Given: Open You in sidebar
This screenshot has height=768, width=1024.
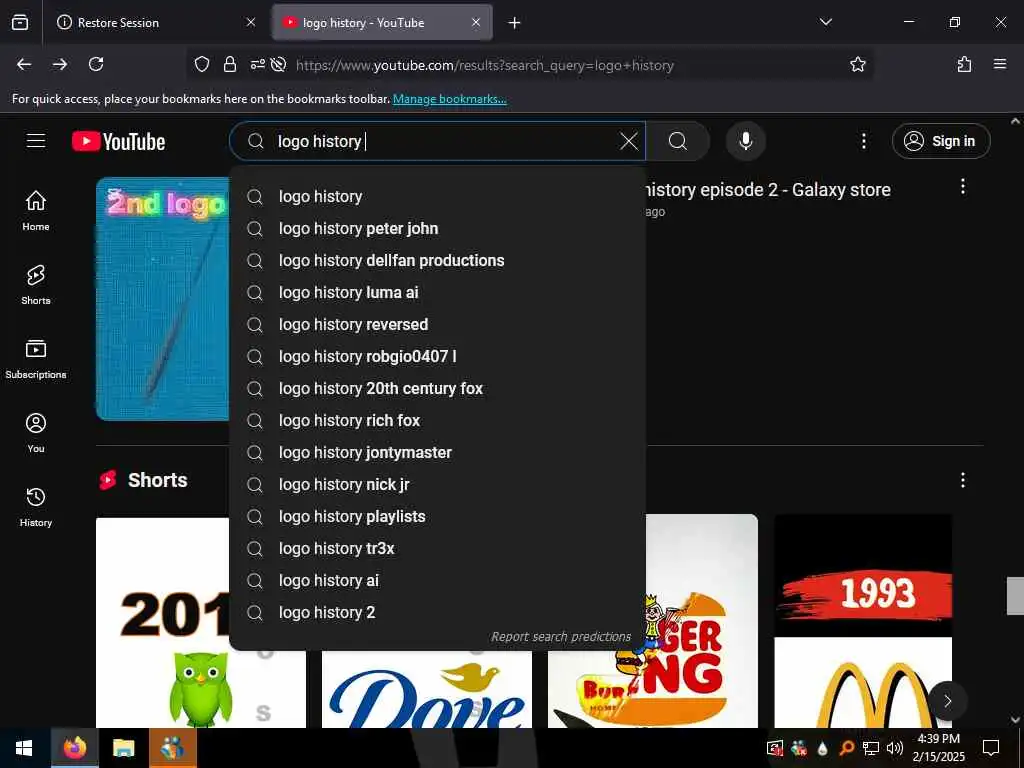Looking at the screenshot, I should pos(36,432).
